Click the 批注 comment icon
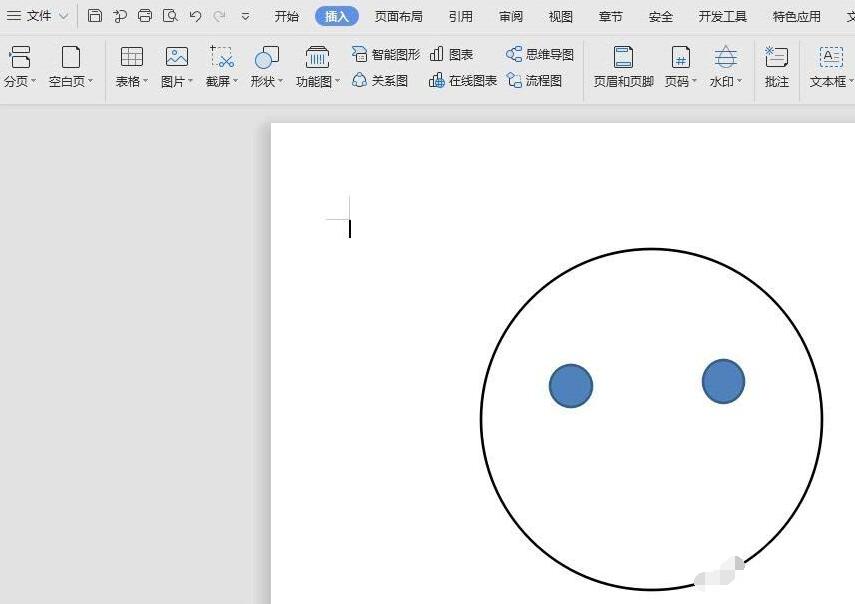This screenshot has width=855, height=604. 776,57
